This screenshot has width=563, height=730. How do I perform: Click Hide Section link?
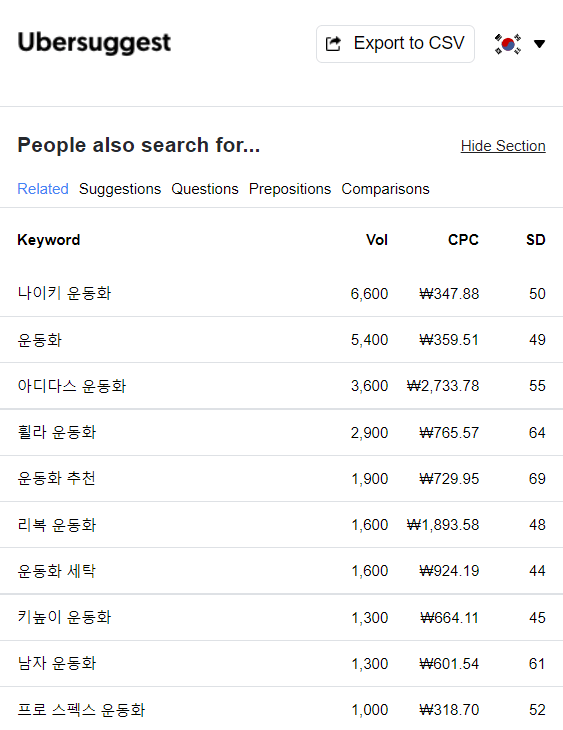503,146
